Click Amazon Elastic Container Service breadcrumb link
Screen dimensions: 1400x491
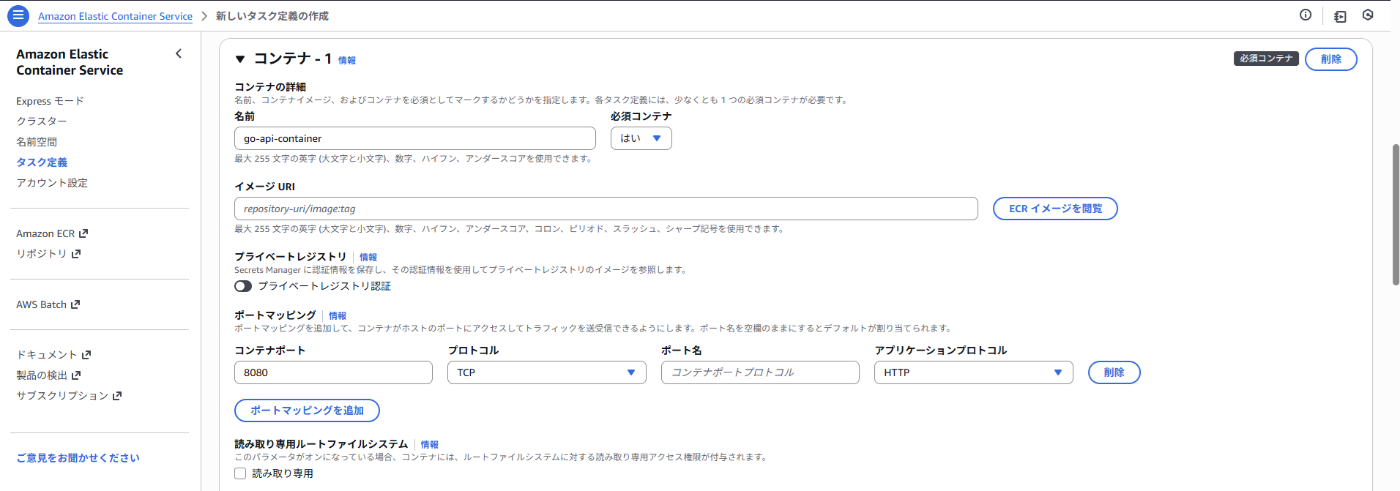[x=115, y=16]
